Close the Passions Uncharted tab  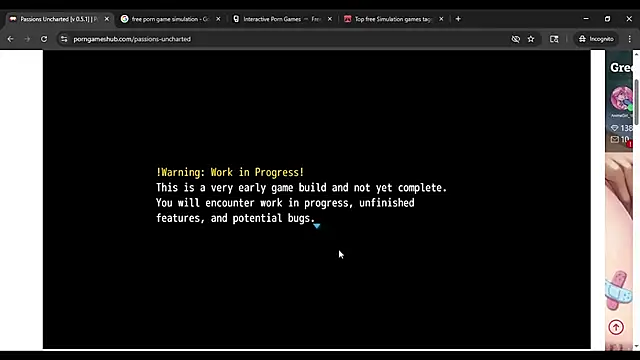(107, 19)
